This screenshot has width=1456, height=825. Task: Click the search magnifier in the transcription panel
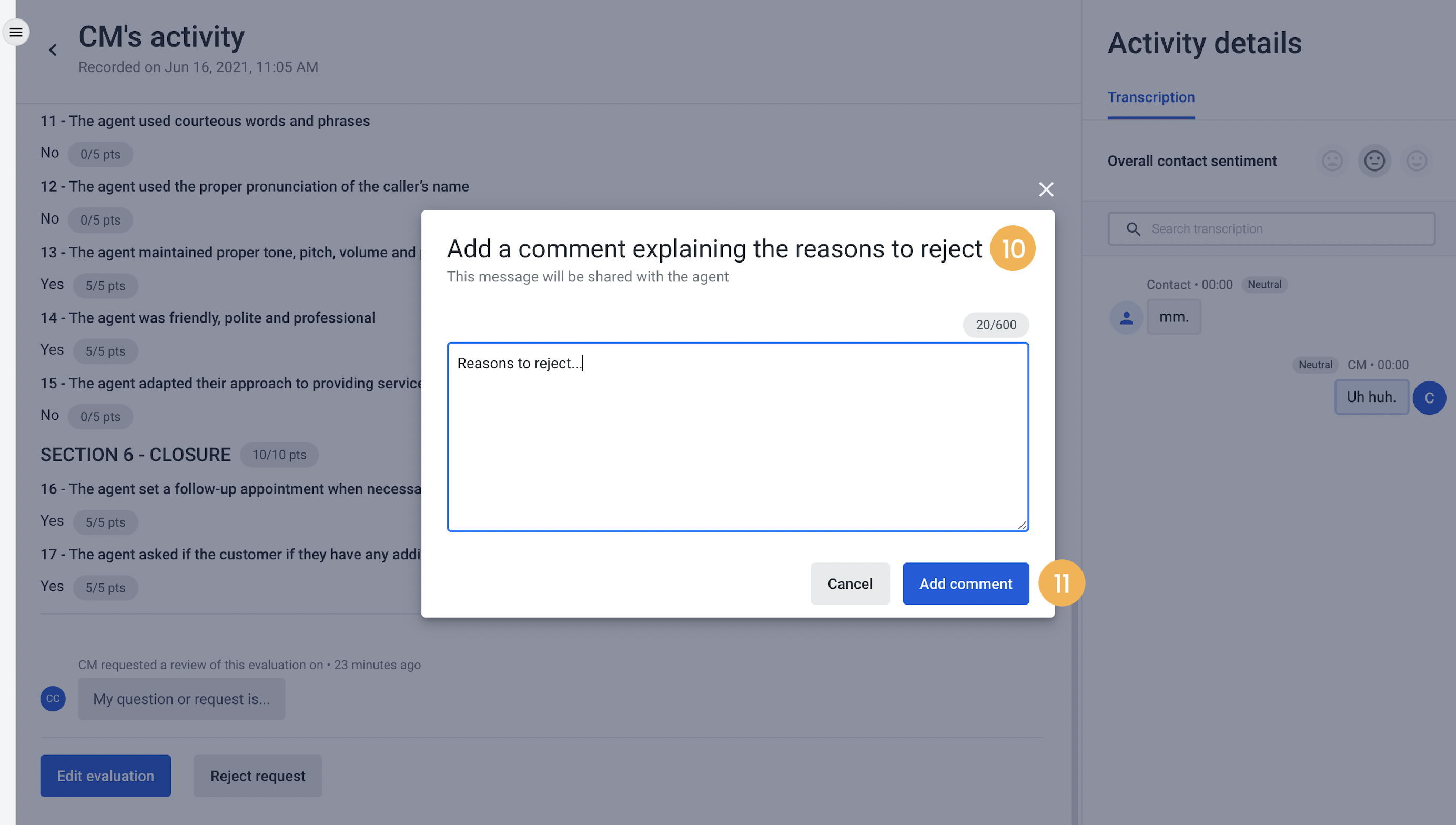pyautogui.click(x=1134, y=228)
